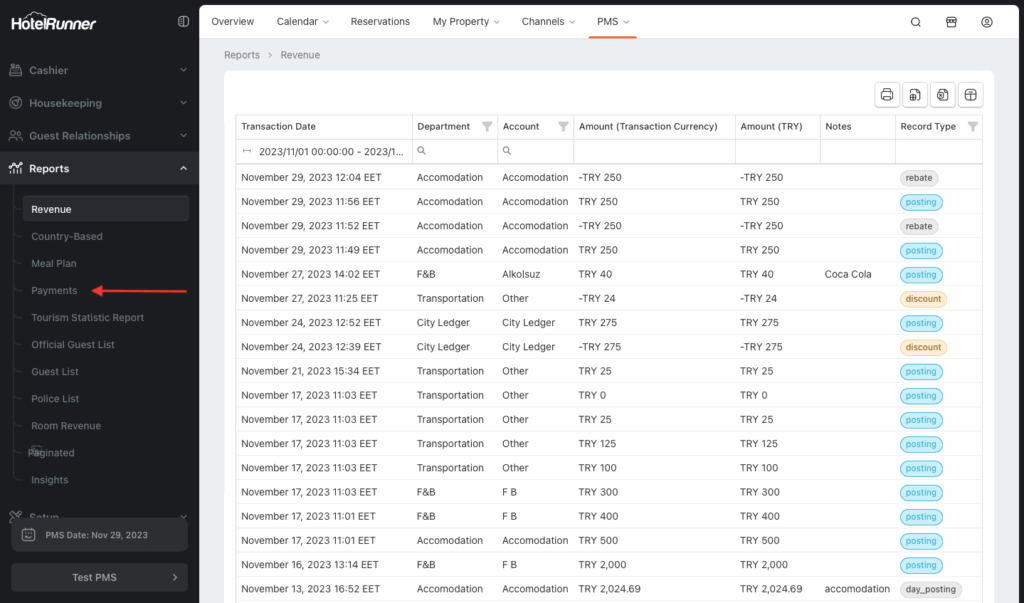1024x603 pixels.
Task: Open the search magnifier in top bar
Action: [916, 22]
